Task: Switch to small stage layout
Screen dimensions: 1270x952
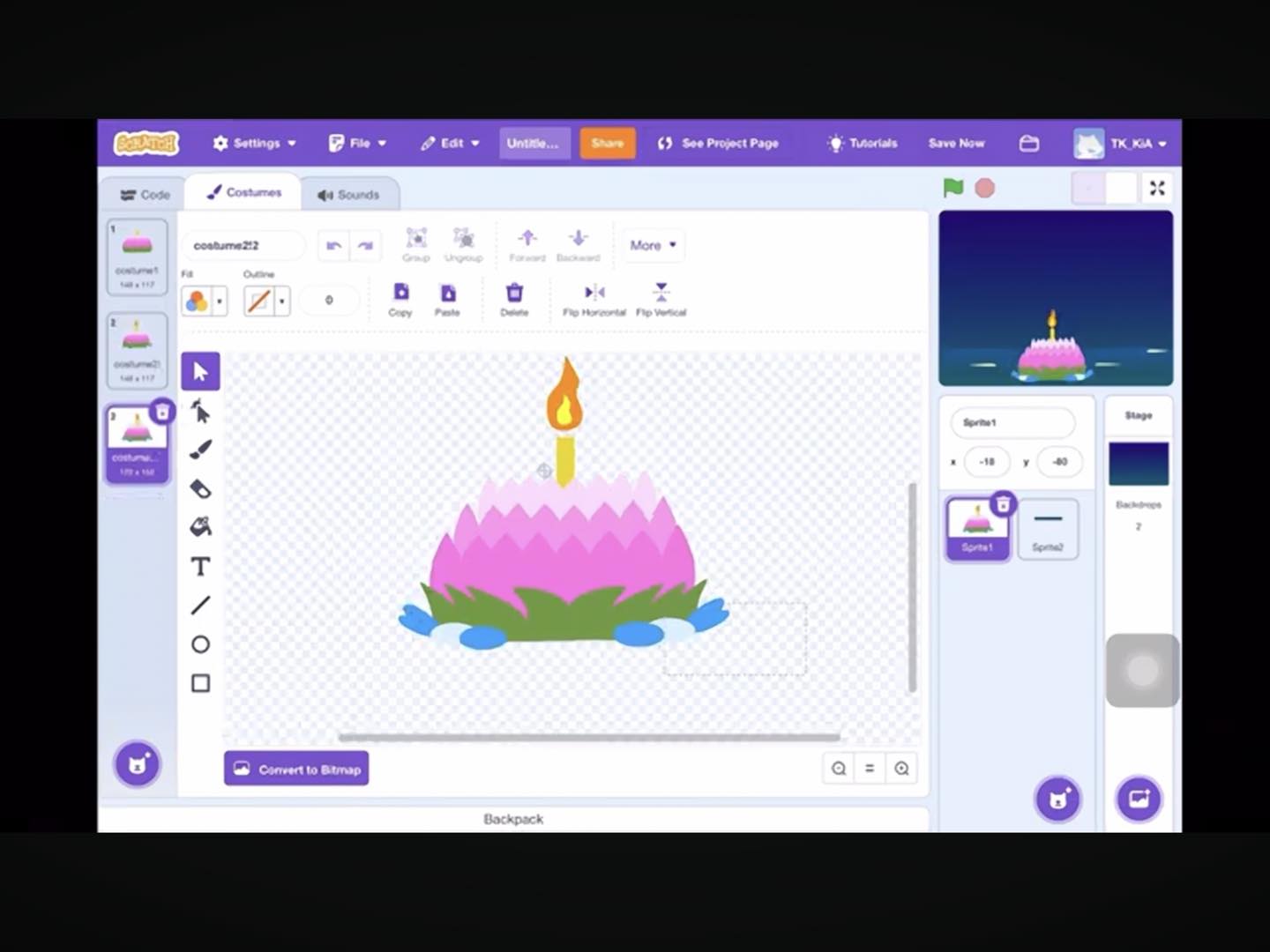Action: pyautogui.click(x=1088, y=188)
